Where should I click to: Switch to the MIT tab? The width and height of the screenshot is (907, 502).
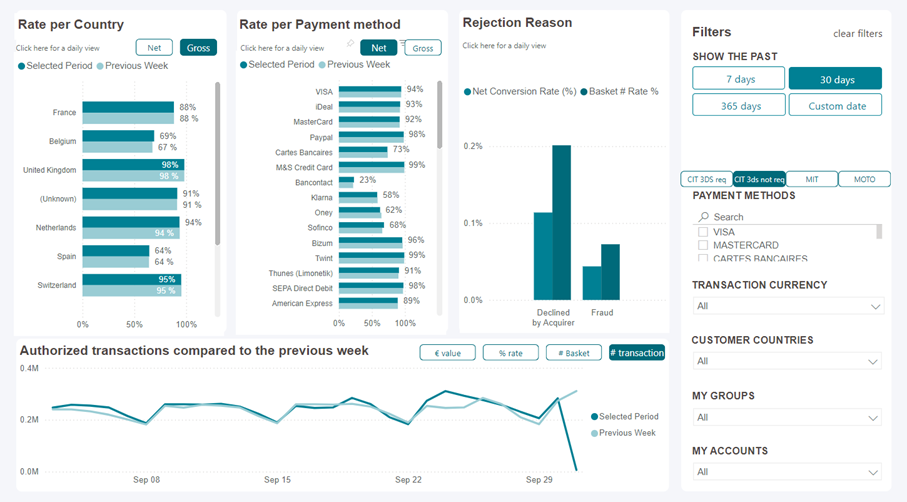tap(811, 180)
